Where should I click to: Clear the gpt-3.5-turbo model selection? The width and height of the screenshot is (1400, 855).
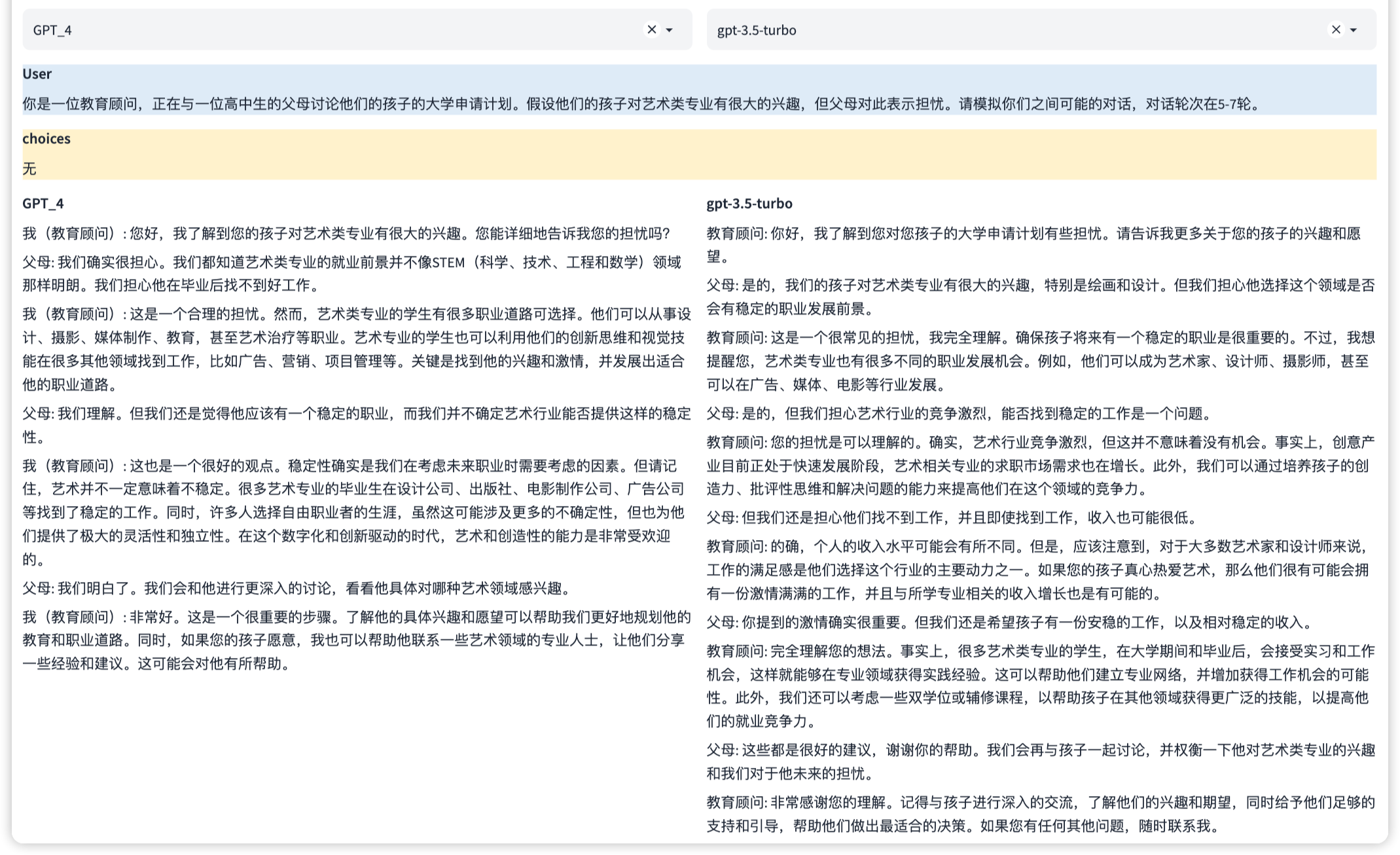tap(1335, 29)
